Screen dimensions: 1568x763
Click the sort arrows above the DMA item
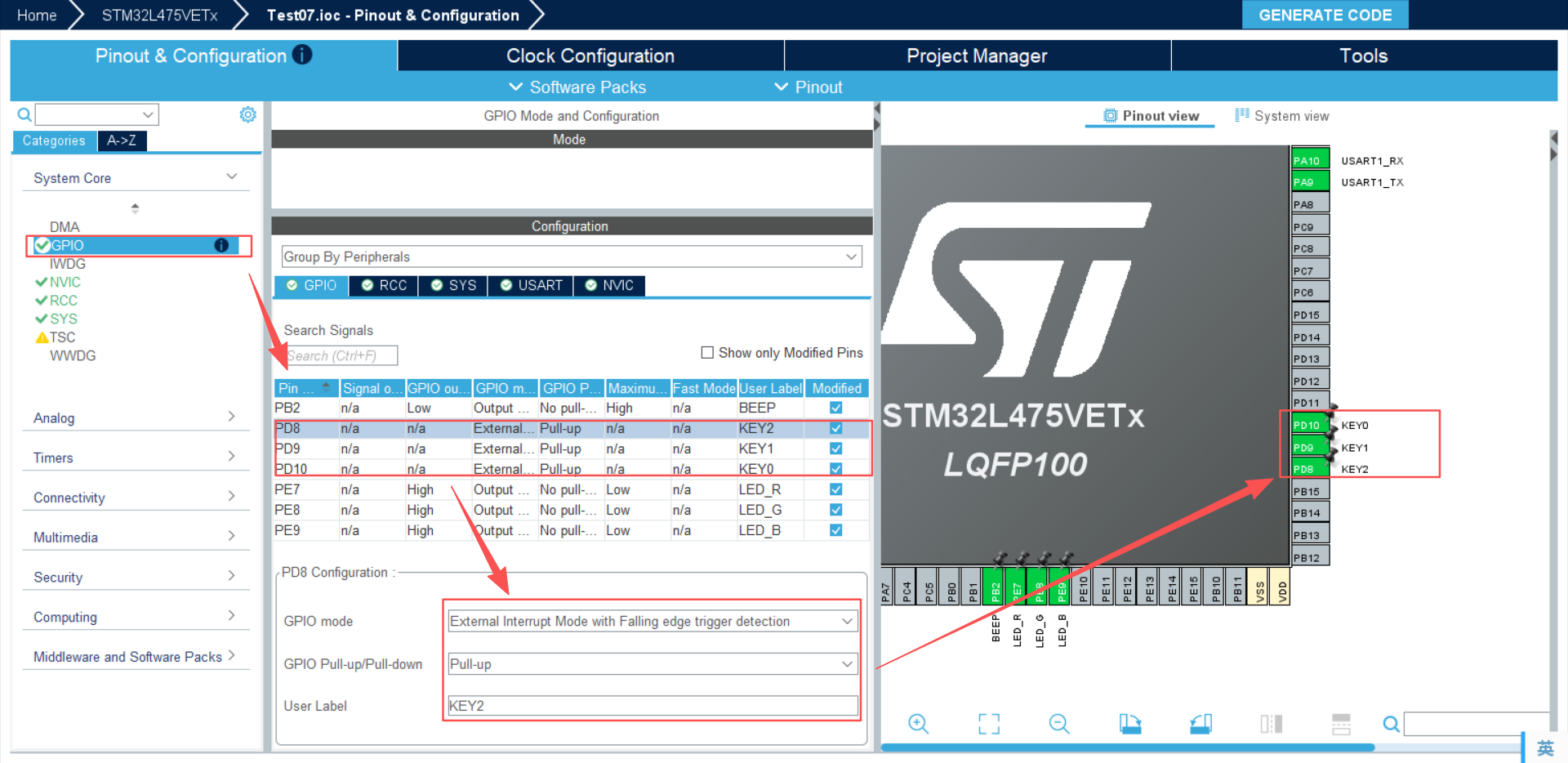[135, 208]
